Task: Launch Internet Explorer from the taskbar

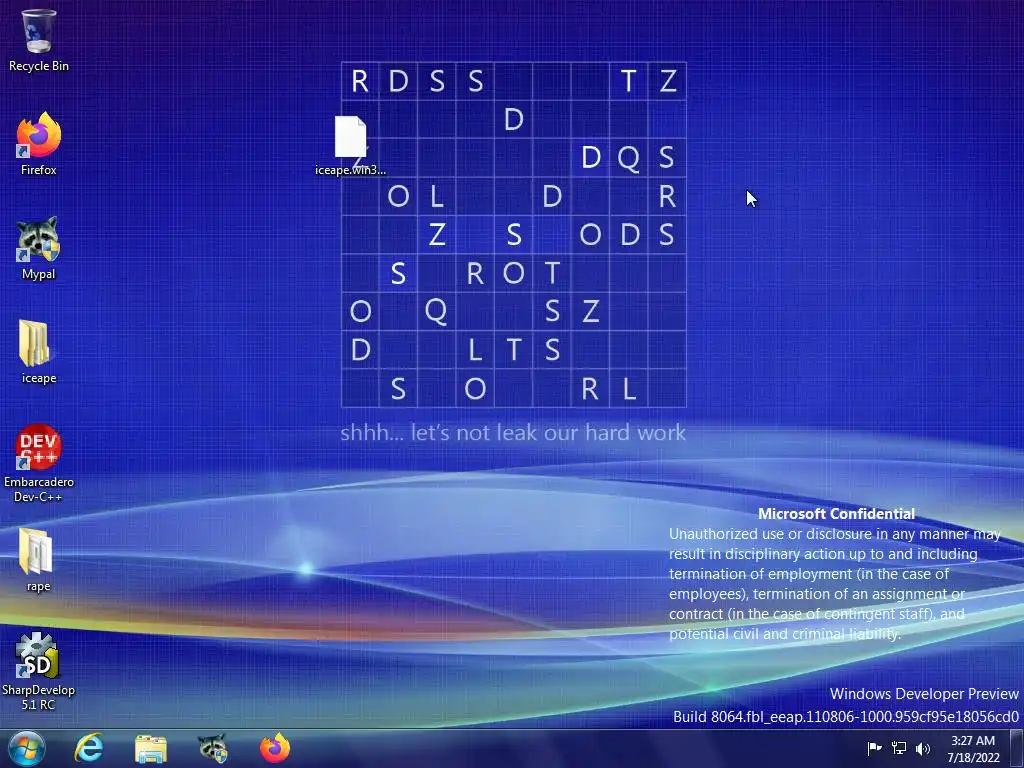Action: click(88, 748)
